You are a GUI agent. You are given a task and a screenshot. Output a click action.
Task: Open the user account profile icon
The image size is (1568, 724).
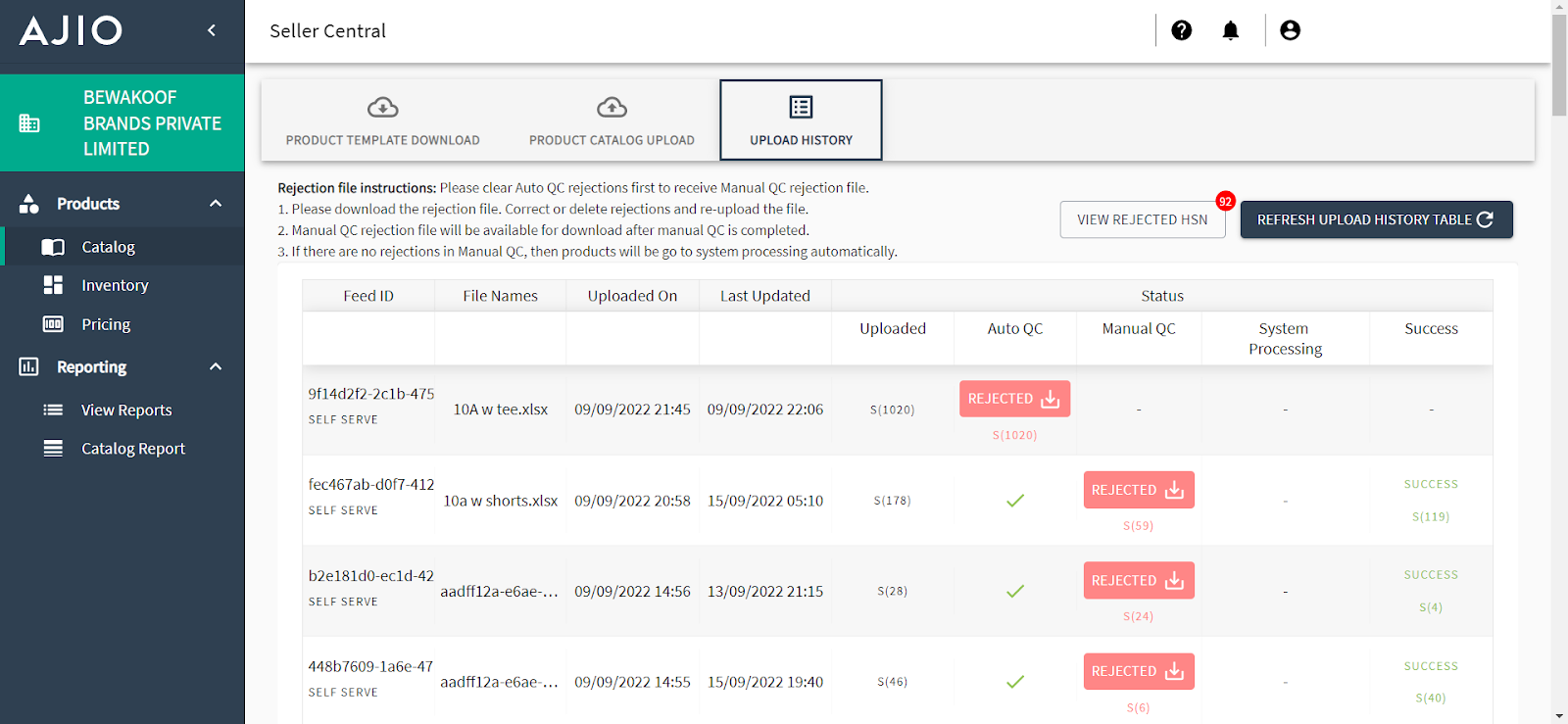(1291, 30)
